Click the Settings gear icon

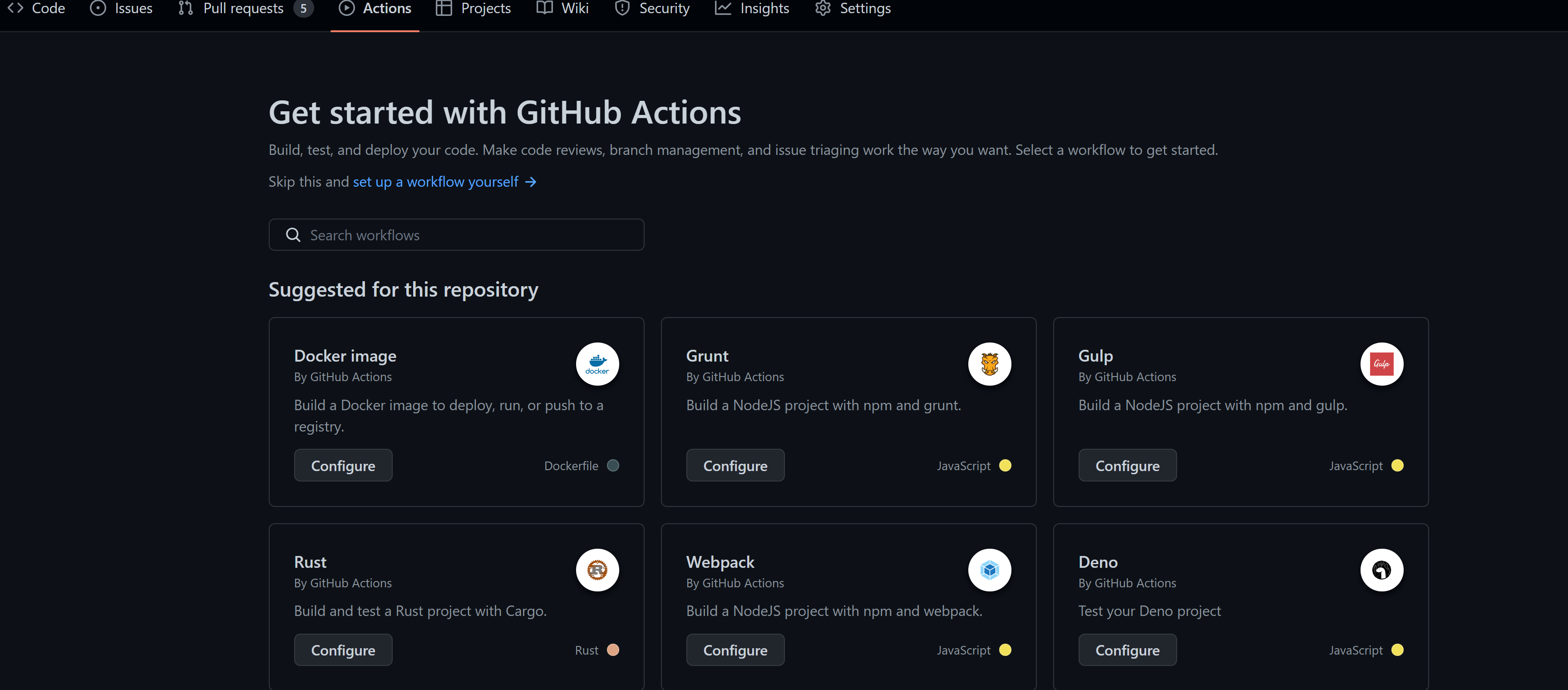click(x=822, y=9)
